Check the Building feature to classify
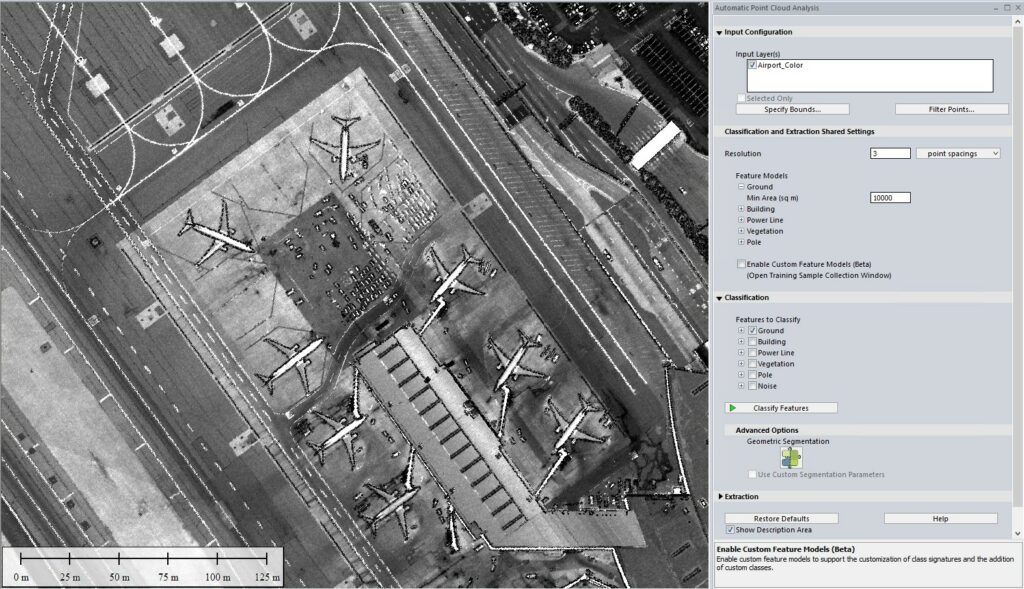The height and width of the screenshot is (589, 1024). [x=752, y=342]
